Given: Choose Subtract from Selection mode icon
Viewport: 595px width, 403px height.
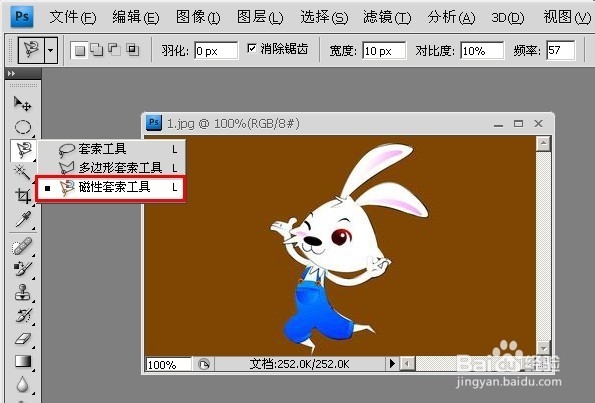Looking at the screenshot, I should coord(115,50).
